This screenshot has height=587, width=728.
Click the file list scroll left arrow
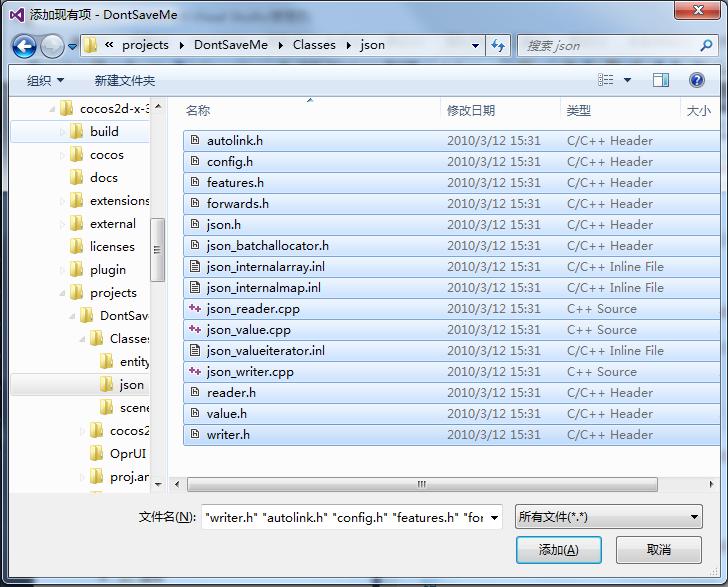[177, 484]
